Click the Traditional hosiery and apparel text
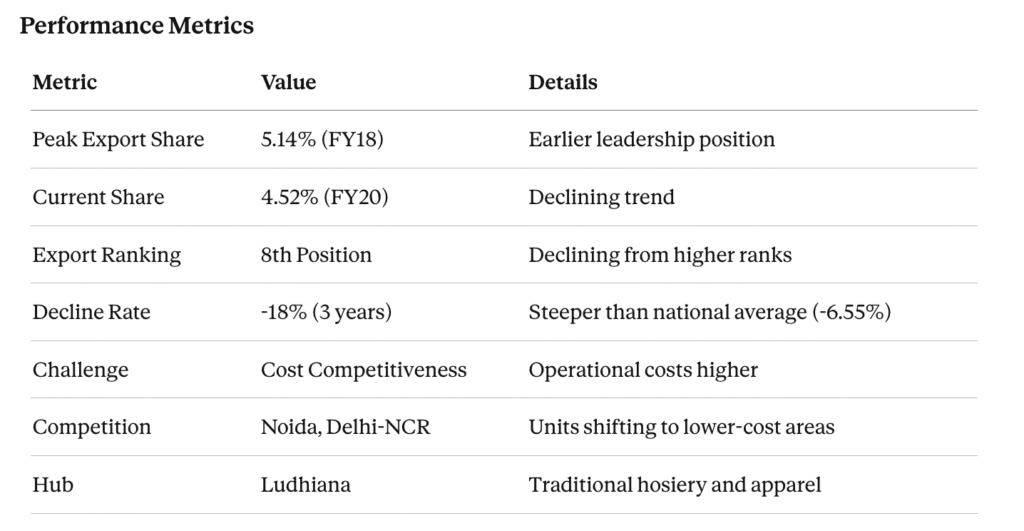 (675, 485)
